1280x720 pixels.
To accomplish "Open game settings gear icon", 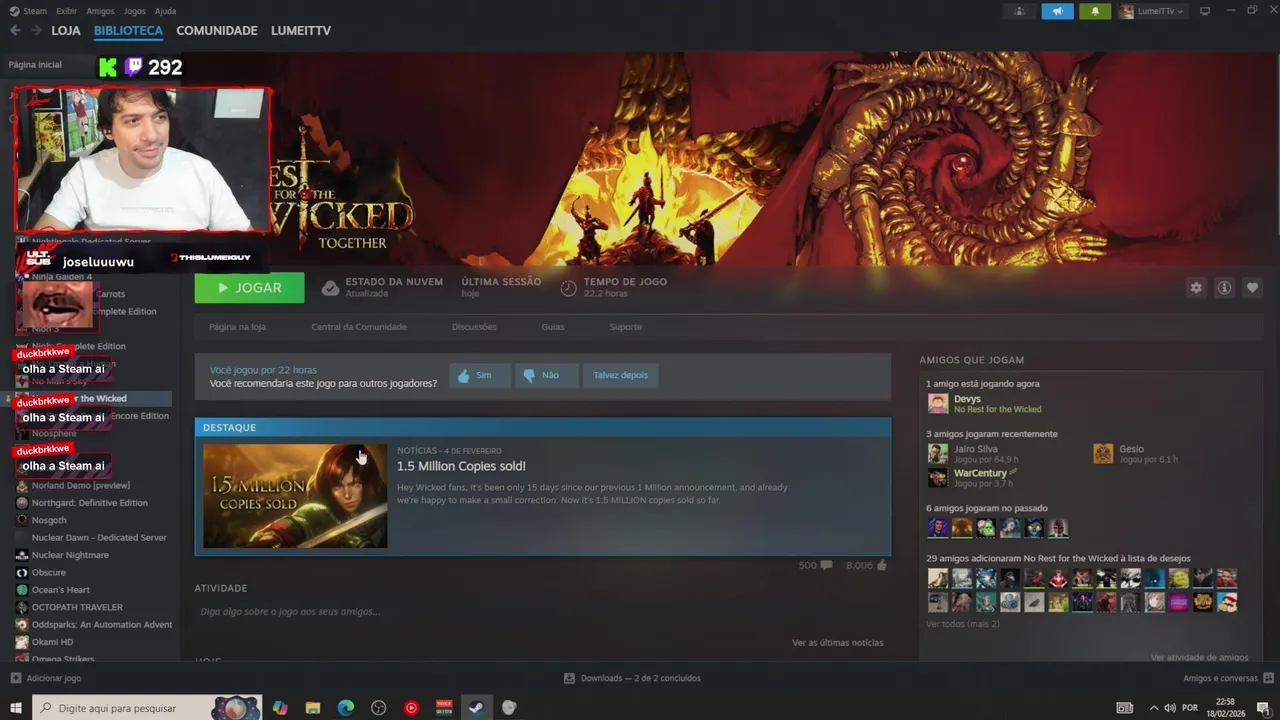I will coord(1195,288).
